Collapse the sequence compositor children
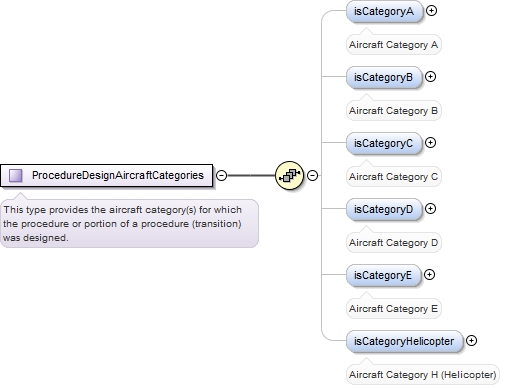Screen dimensions: 507x388 coord(312,175)
